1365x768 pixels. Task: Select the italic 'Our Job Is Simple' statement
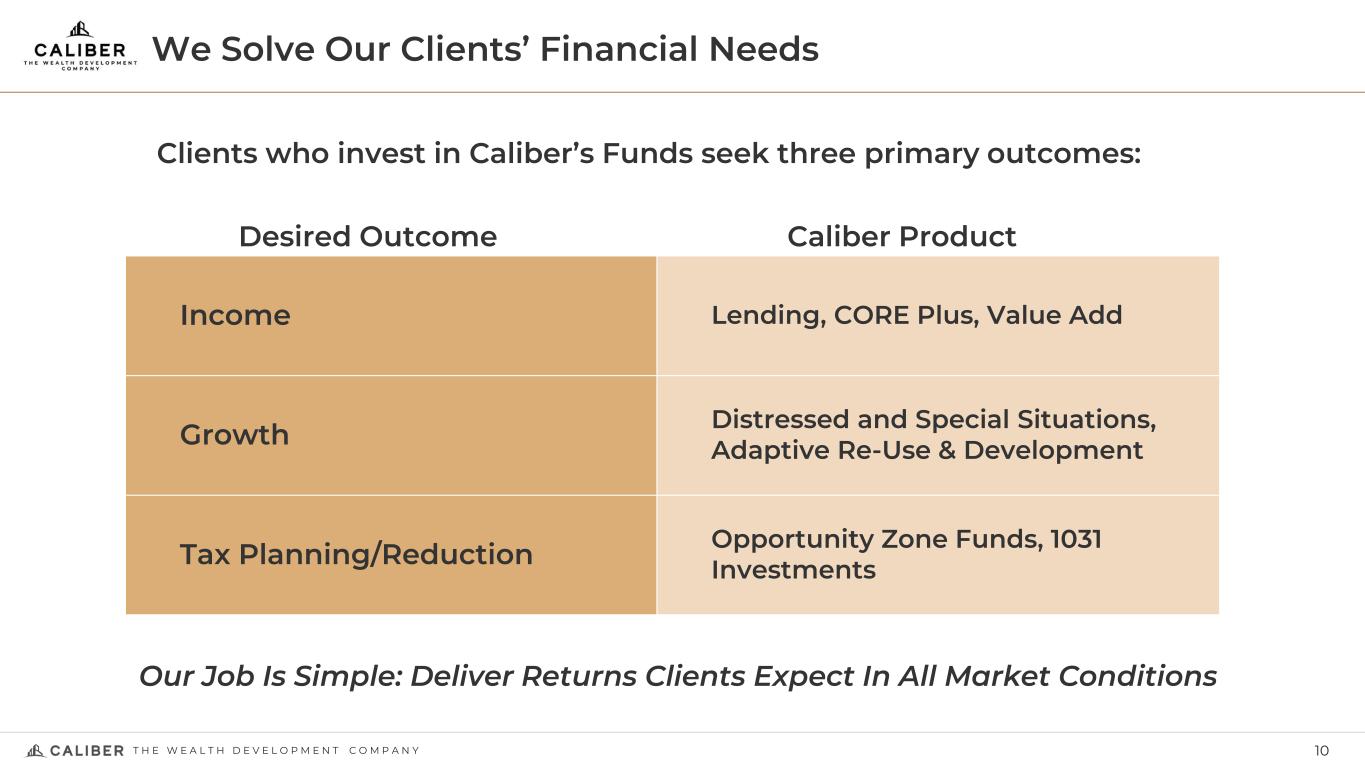[x=677, y=677]
